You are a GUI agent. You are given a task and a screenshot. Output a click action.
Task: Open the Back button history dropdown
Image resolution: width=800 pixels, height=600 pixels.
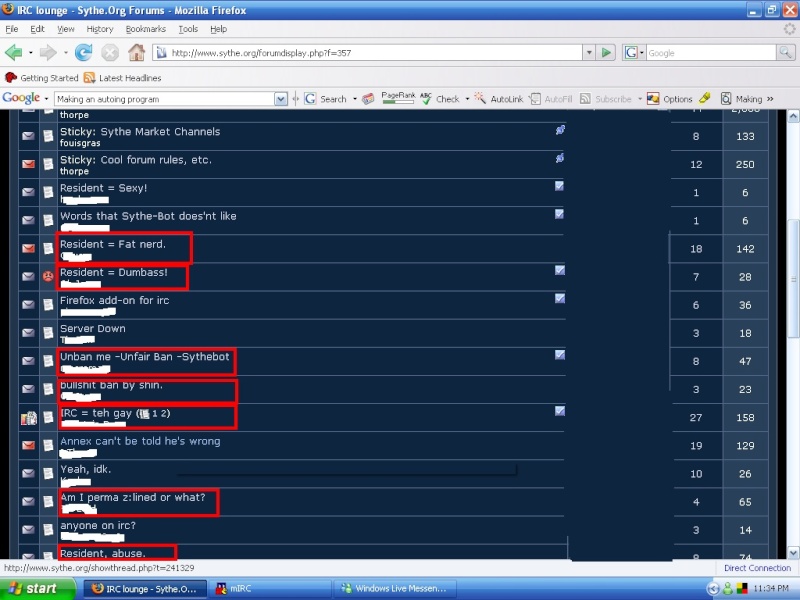coord(31,53)
